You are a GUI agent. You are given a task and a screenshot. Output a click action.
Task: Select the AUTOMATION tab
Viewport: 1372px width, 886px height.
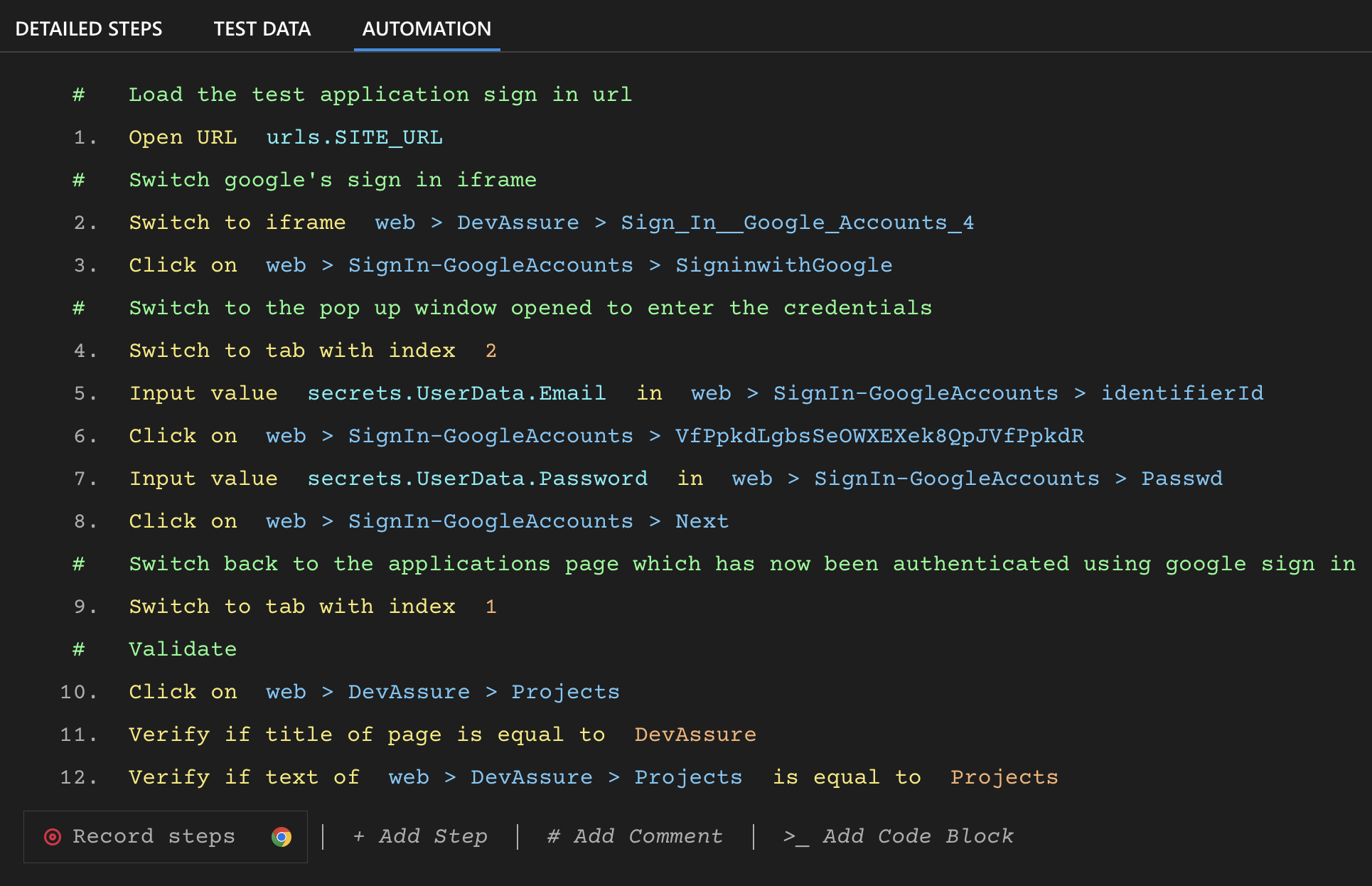click(x=427, y=28)
